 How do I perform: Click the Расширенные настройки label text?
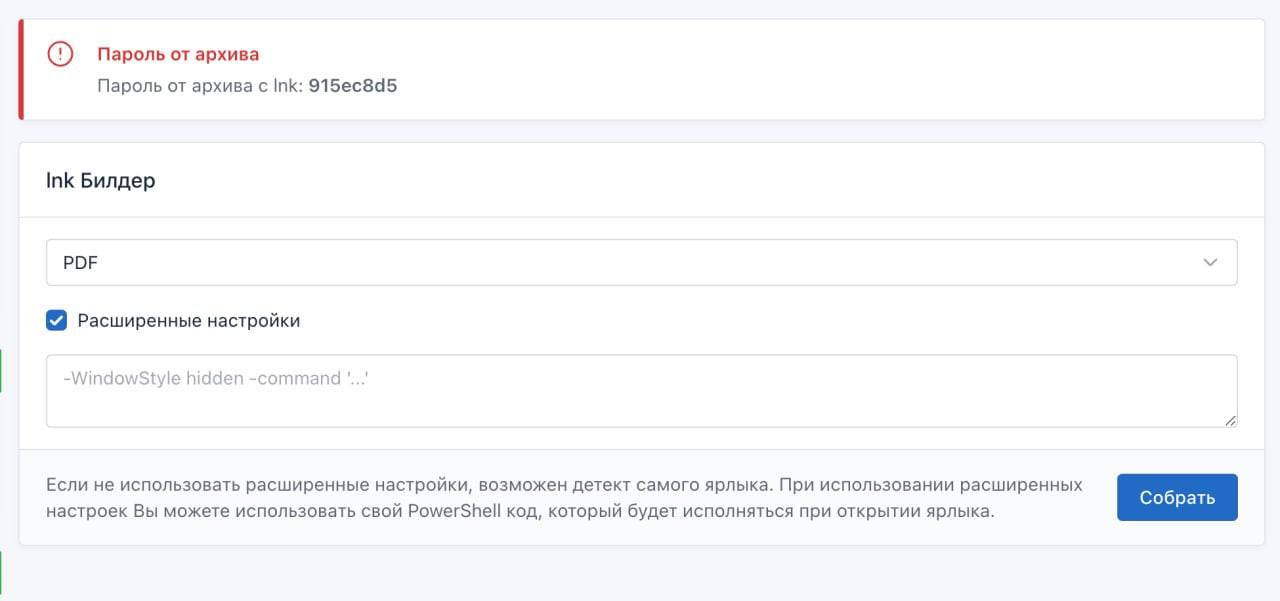[189, 321]
